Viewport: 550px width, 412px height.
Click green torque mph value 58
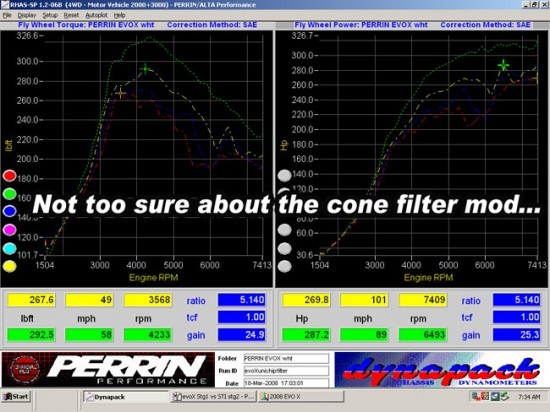click(89, 335)
